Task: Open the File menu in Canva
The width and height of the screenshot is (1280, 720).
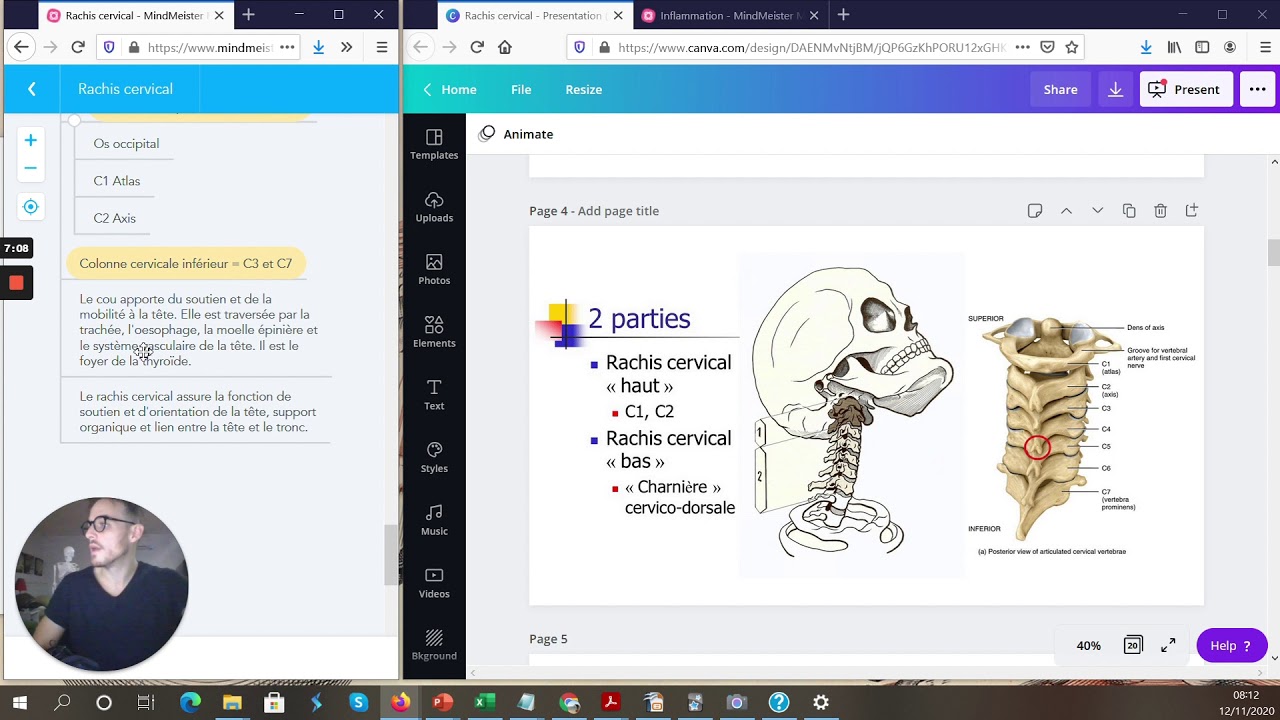Action: click(x=521, y=89)
